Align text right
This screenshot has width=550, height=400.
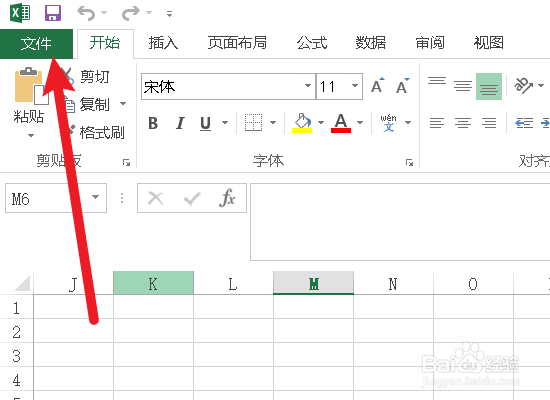pyautogui.click(x=489, y=123)
